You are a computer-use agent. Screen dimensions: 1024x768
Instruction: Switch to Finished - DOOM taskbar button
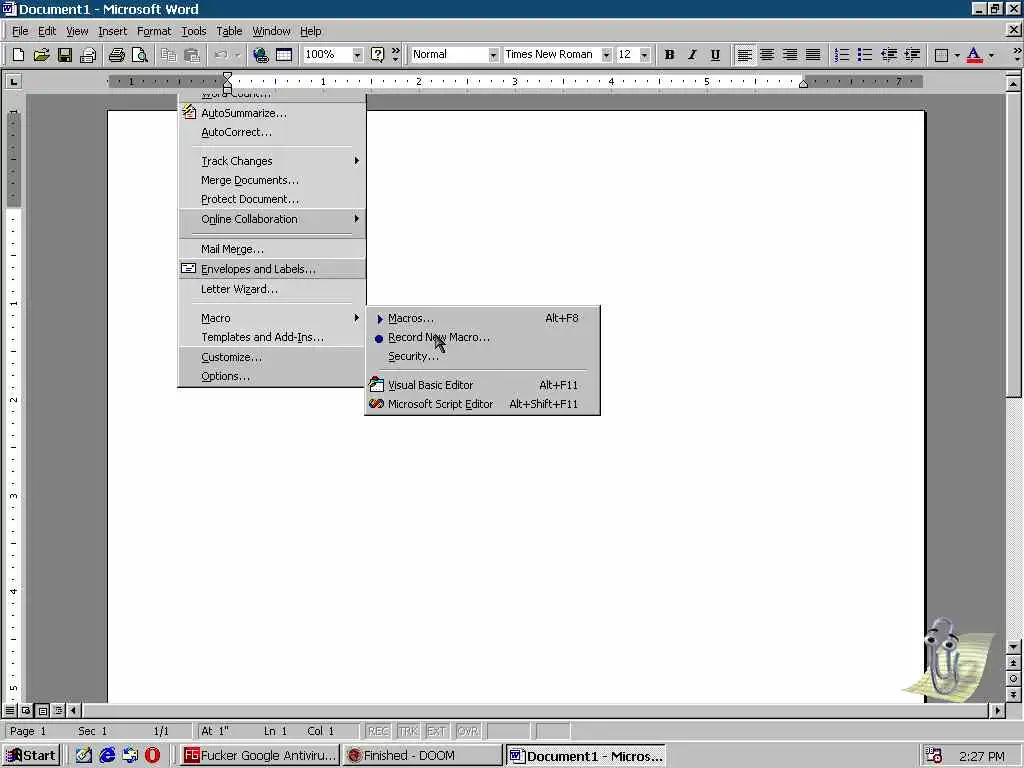422,756
